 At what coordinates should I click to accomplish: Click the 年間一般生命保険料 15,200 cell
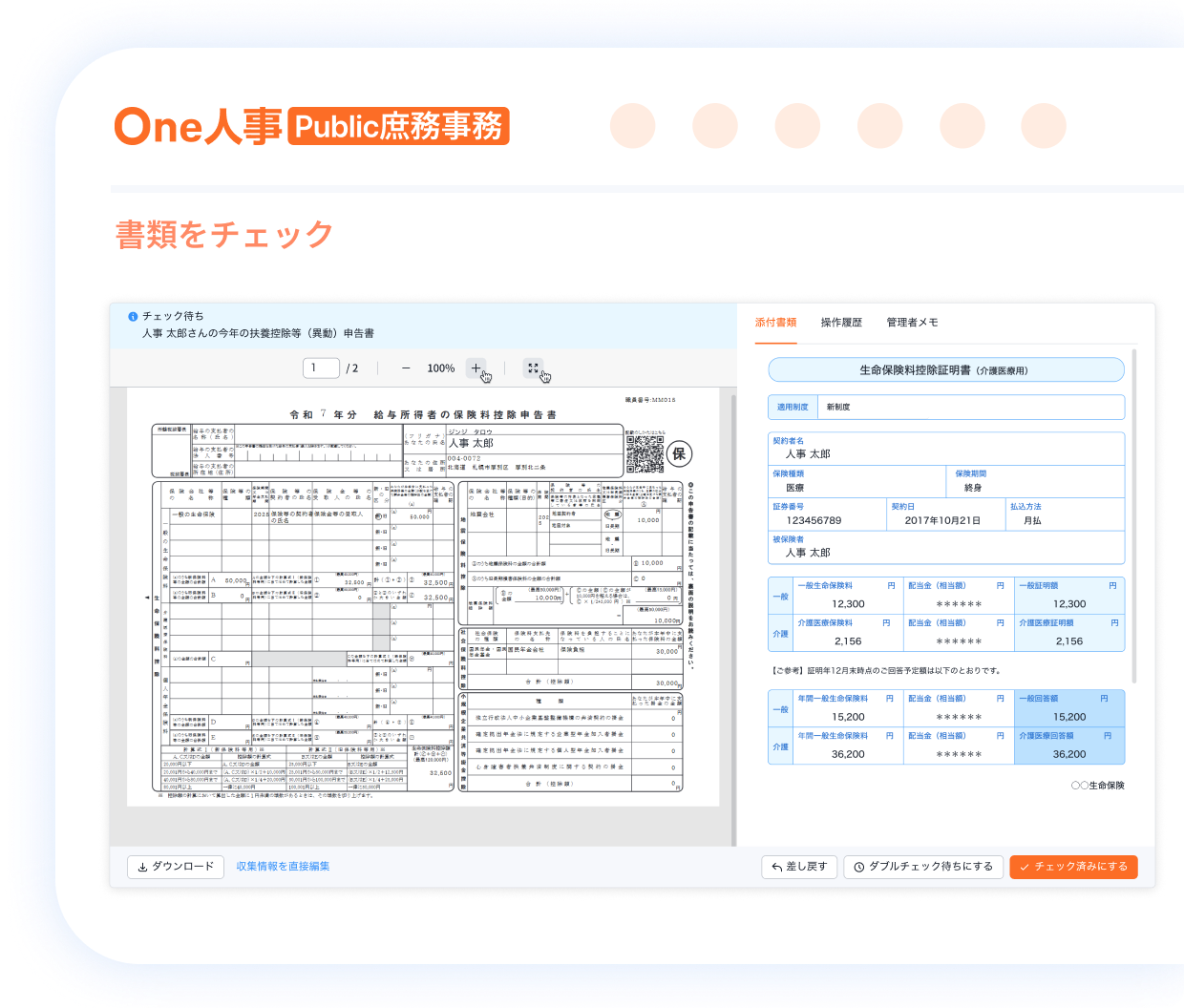848,709
